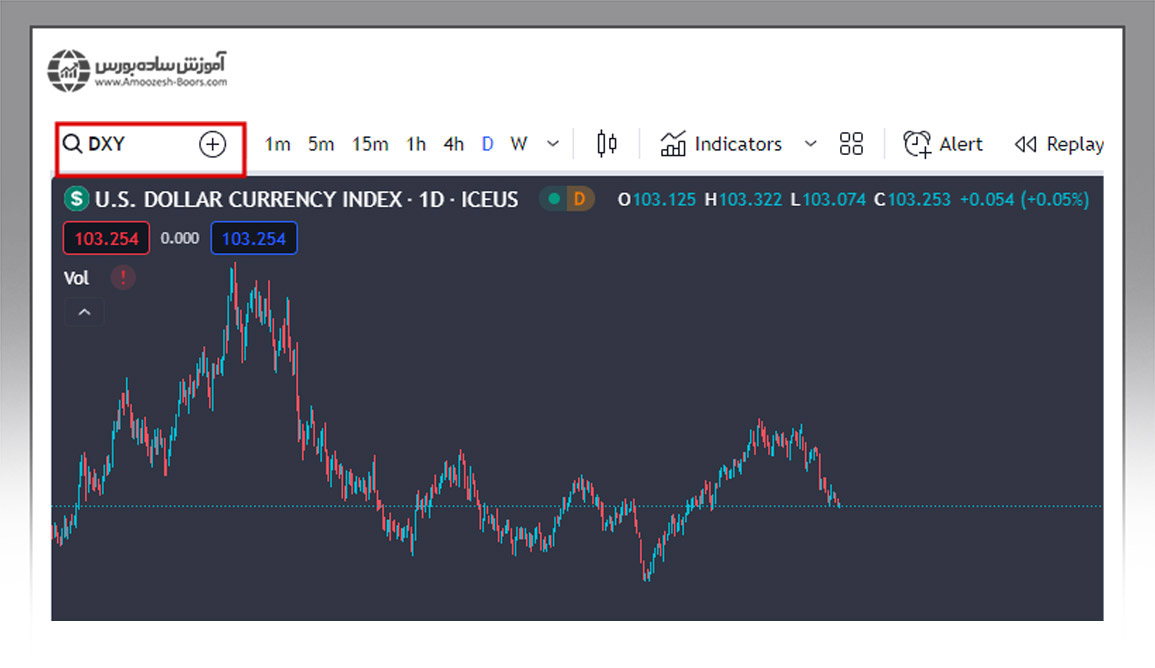
Task: Select the 1m timeframe
Action: pyautogui.click(x=277, y=144)
